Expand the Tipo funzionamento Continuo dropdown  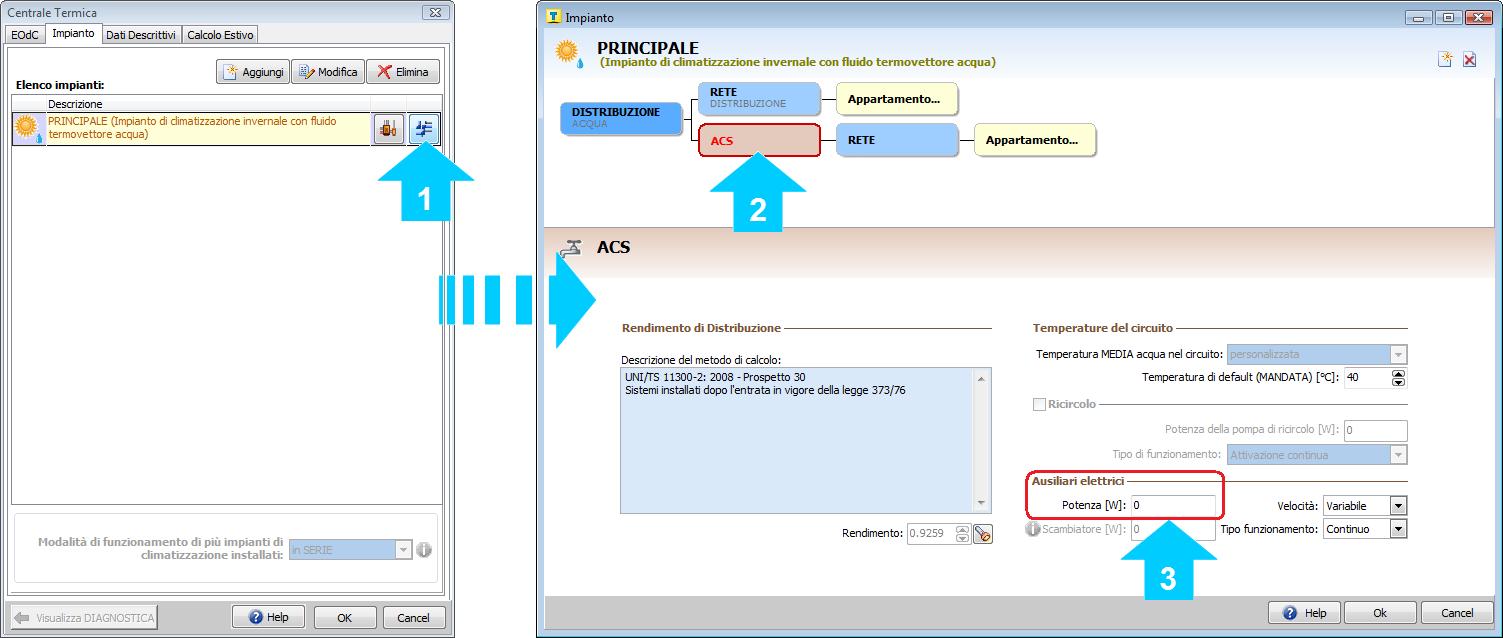(1397, 529)
